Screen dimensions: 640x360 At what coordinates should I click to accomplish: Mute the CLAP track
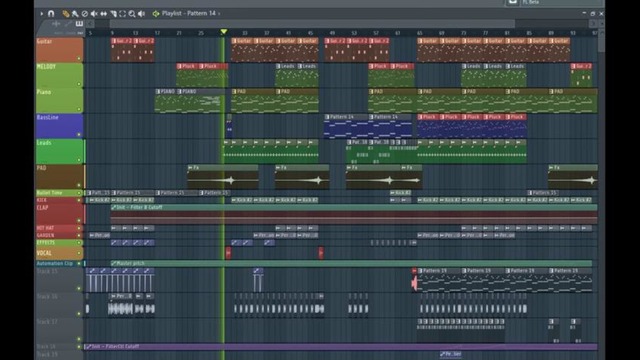(79, 220)
